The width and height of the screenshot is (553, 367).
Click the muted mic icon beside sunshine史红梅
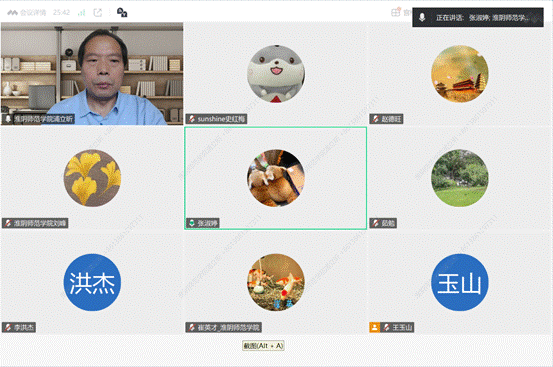pyautogui.click(x=192, y=119)
